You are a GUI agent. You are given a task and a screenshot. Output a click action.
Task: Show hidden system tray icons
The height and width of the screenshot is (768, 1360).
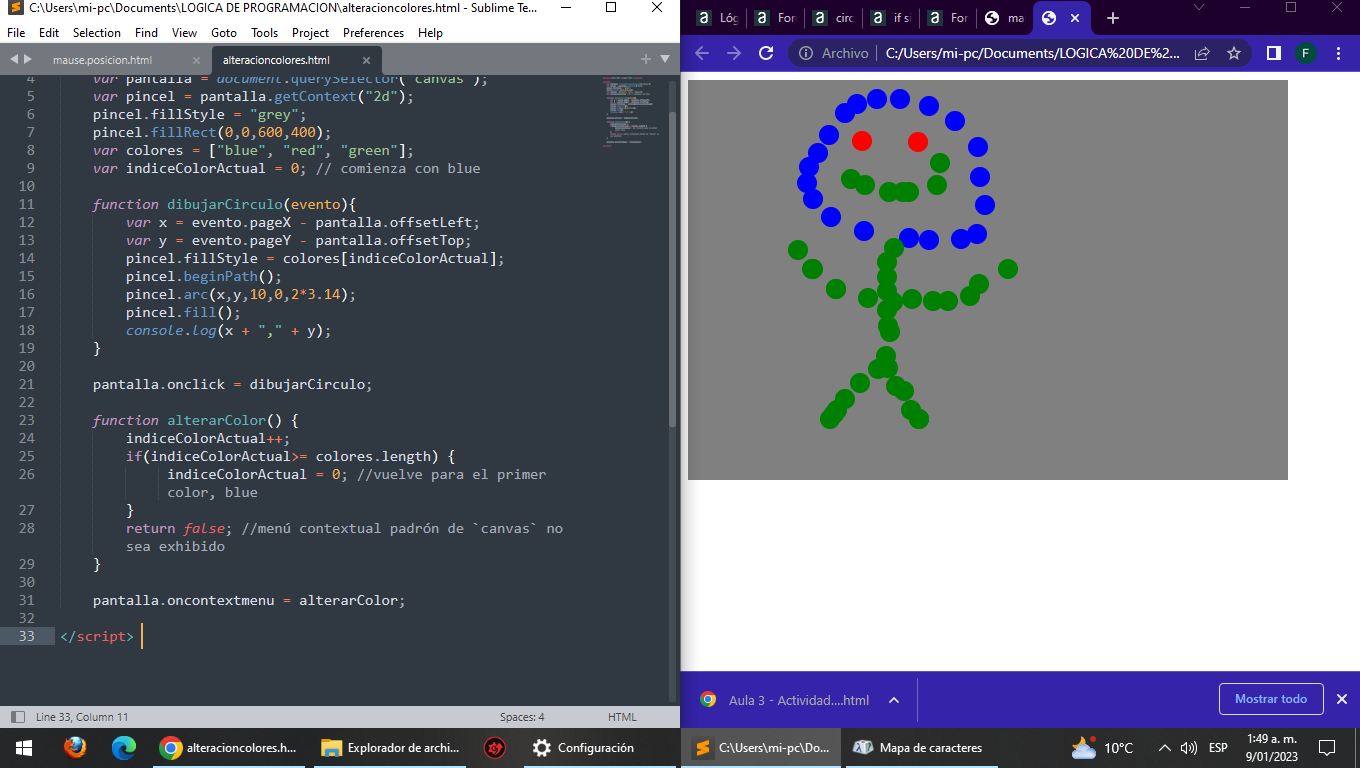1165,748
